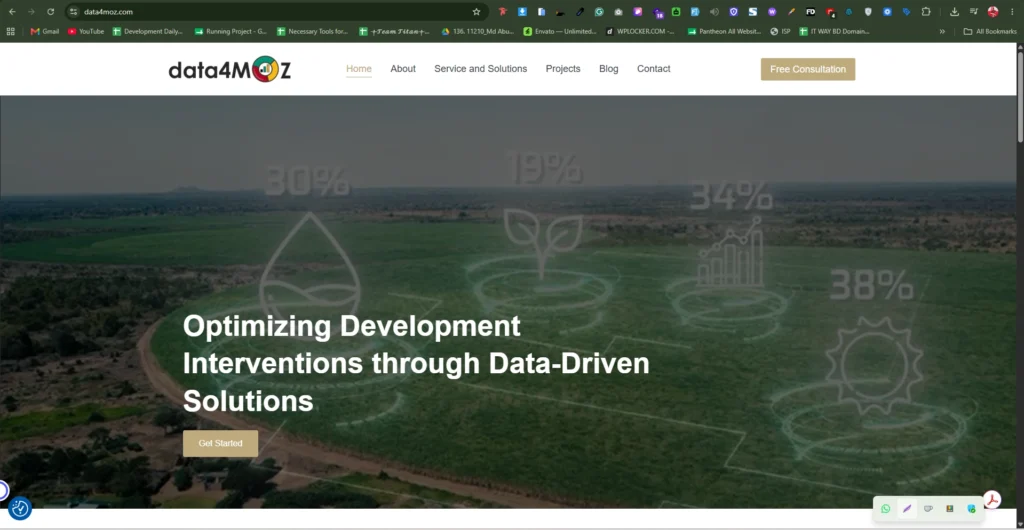Screen dimensions: 1024x530
Task: Click the blue gear extension icon
Action: [887, 12]
